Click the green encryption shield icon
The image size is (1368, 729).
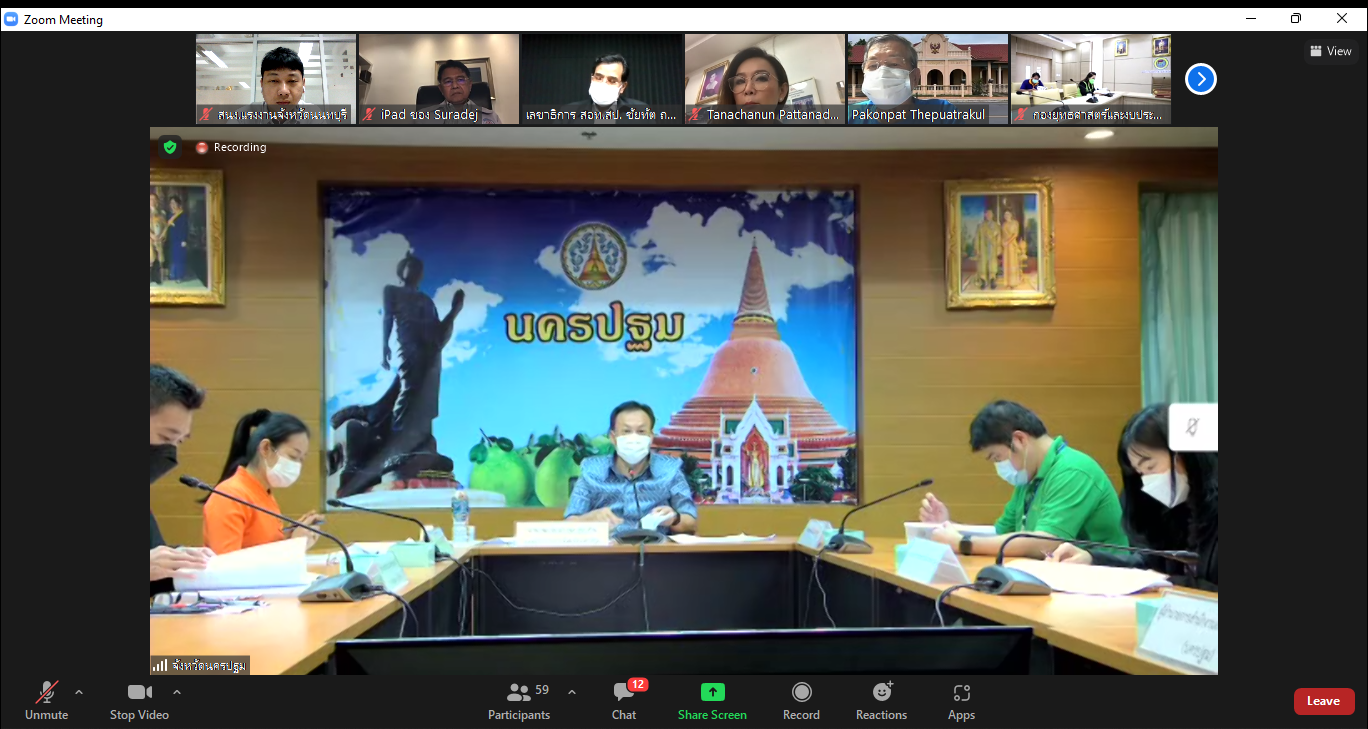pyautogui.click(x=170, y=147)
